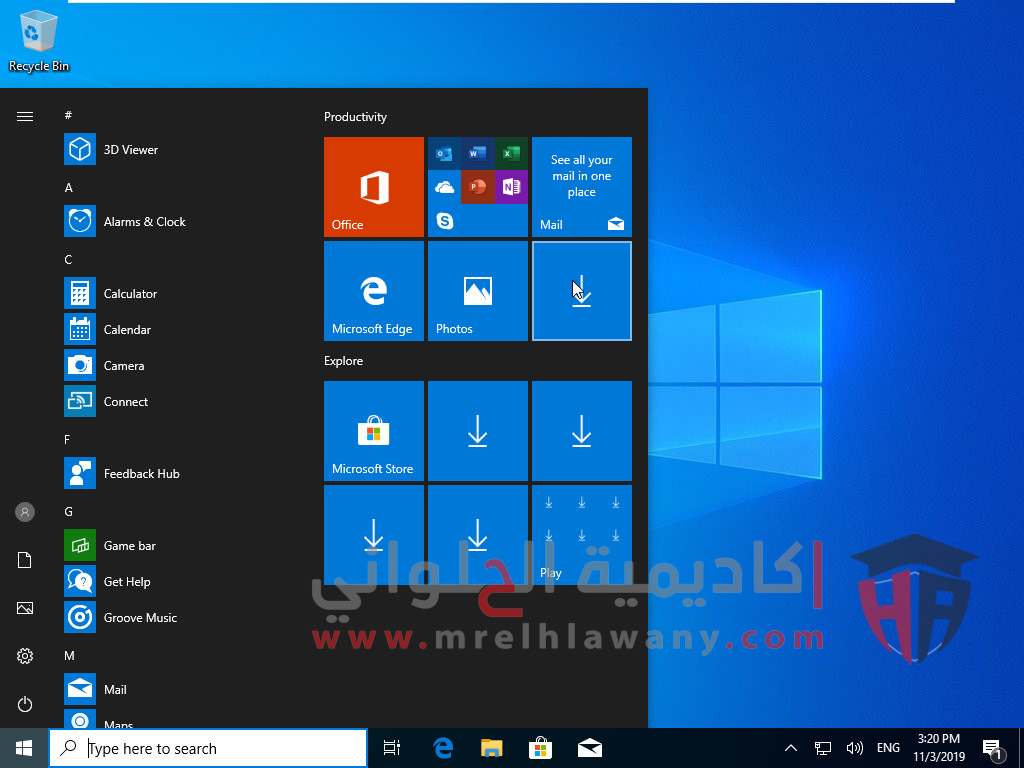The image size is (1024, 768).
Task: Click the 'G' letter header
Action: pos(69,511)
